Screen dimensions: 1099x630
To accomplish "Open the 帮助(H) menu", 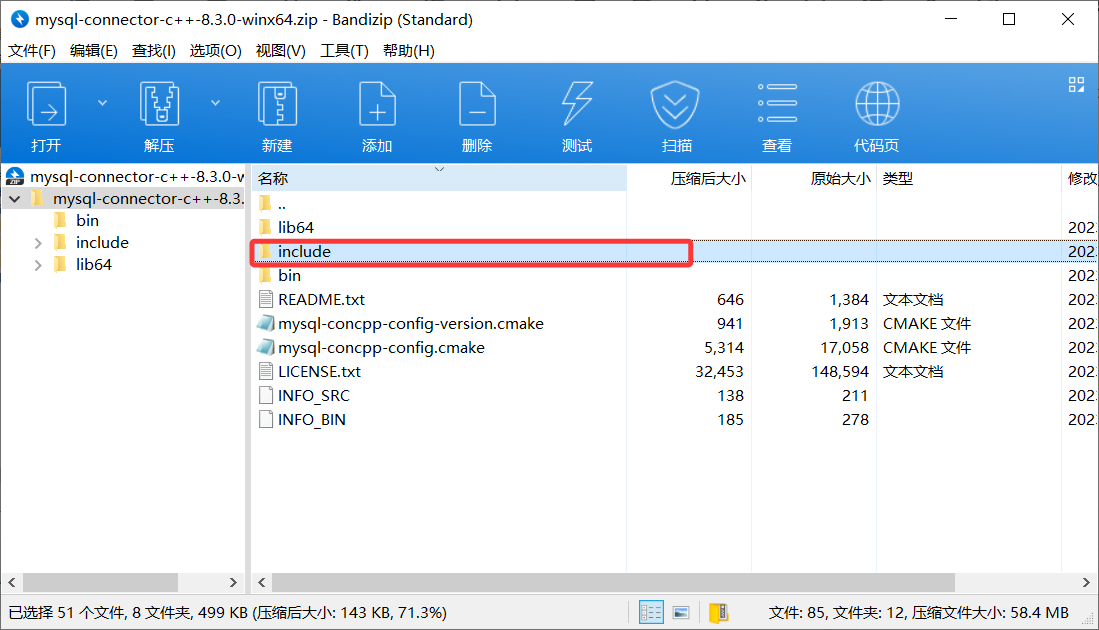I will 409,50.
